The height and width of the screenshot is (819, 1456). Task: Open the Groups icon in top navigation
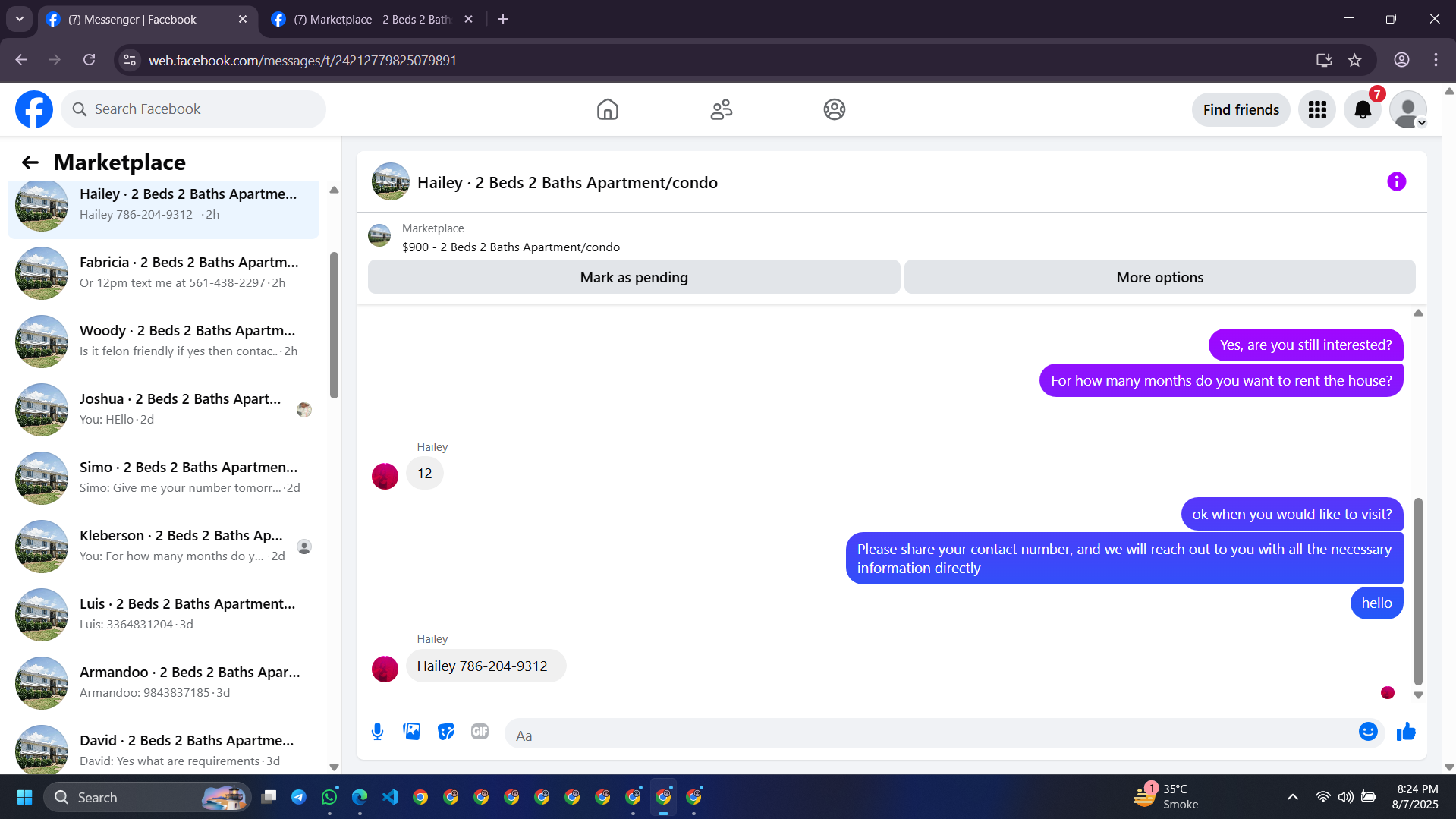(x=834, y=109)
